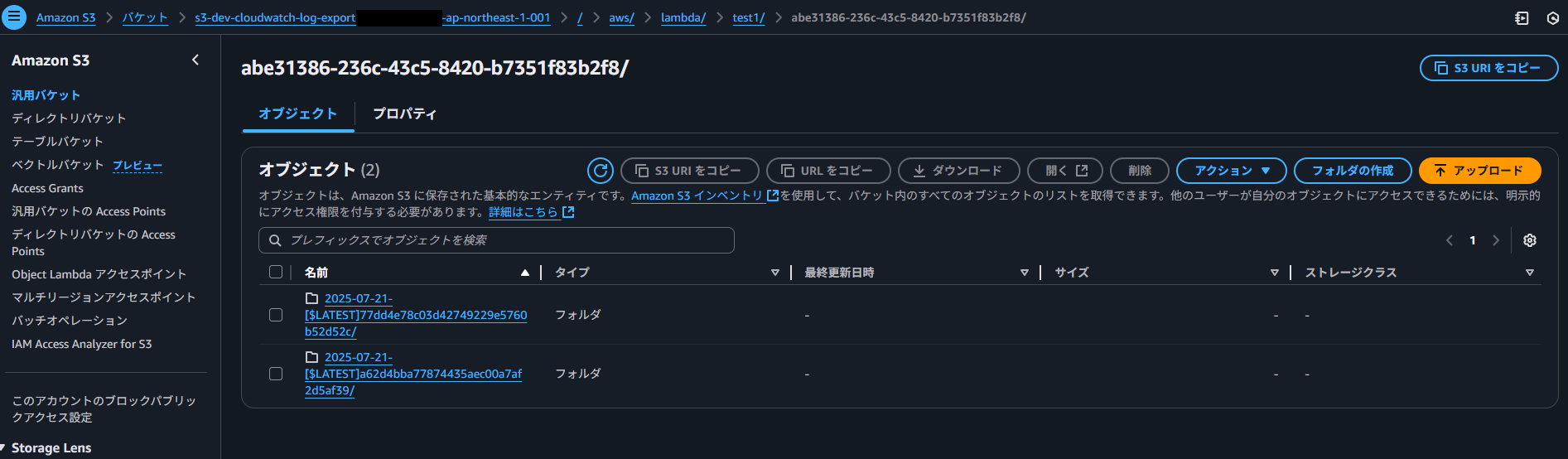
Task: Switch to the オブジェクト tab
Action: point(298,114)
